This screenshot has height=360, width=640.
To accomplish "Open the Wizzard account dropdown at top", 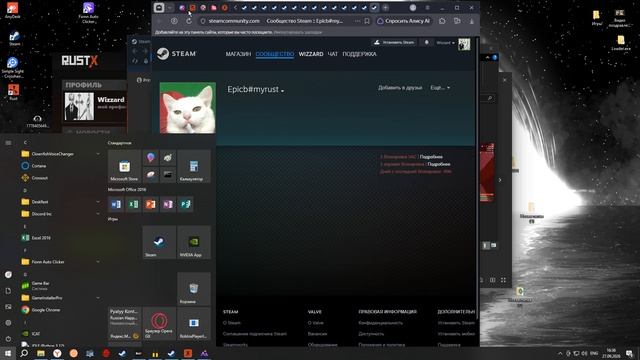I will [445, 42].
